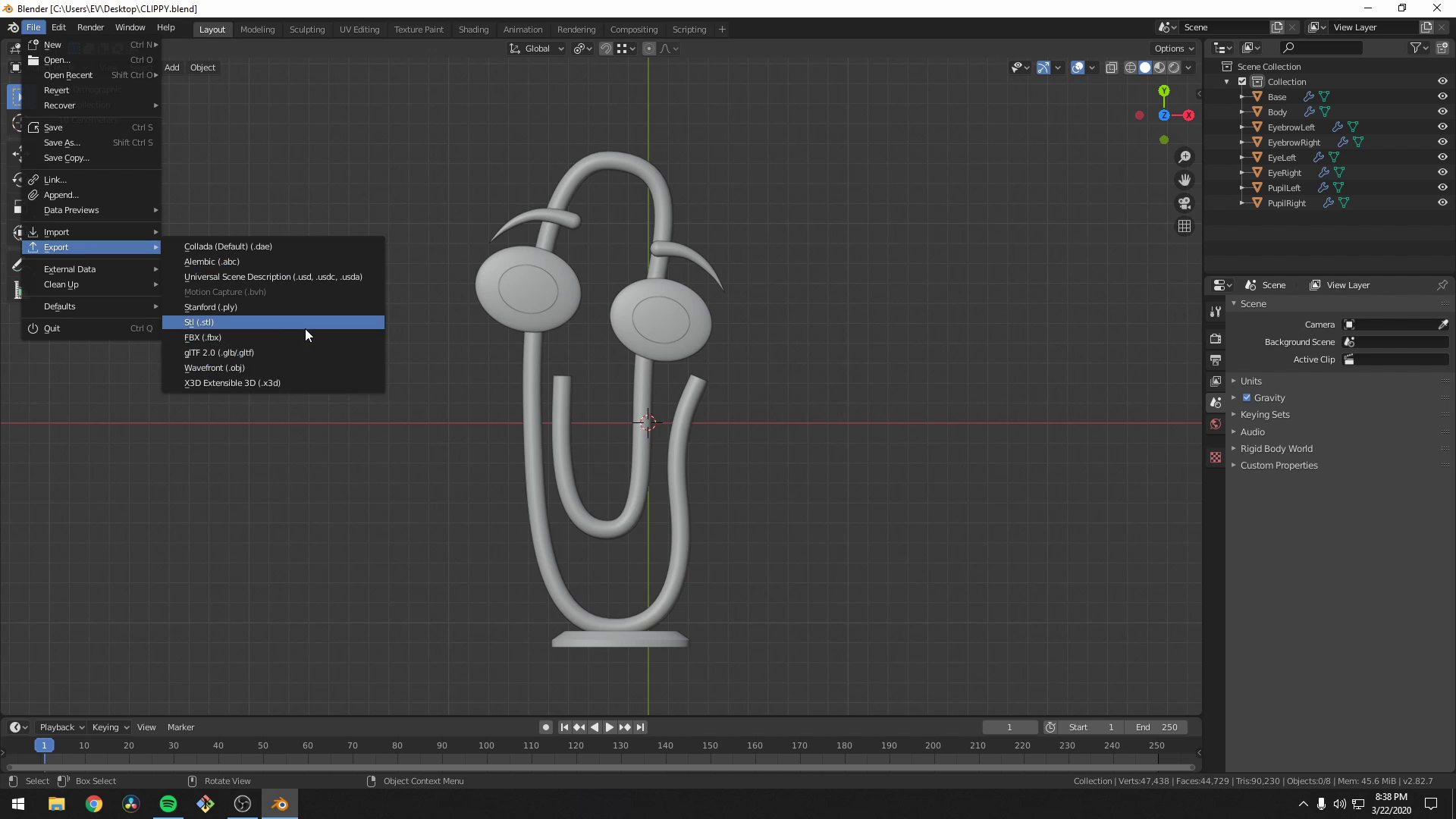Hide EyebrowRight in the outliner

[x=1443, y=142]
